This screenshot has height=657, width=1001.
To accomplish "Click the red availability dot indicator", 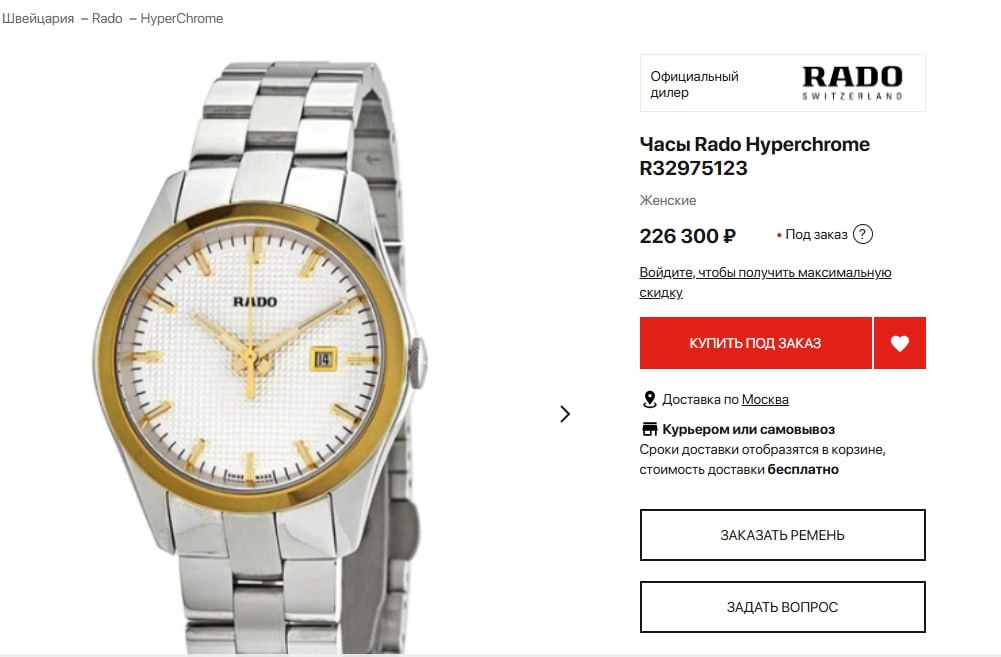I will pyautogui.click(x=779, y=236).
